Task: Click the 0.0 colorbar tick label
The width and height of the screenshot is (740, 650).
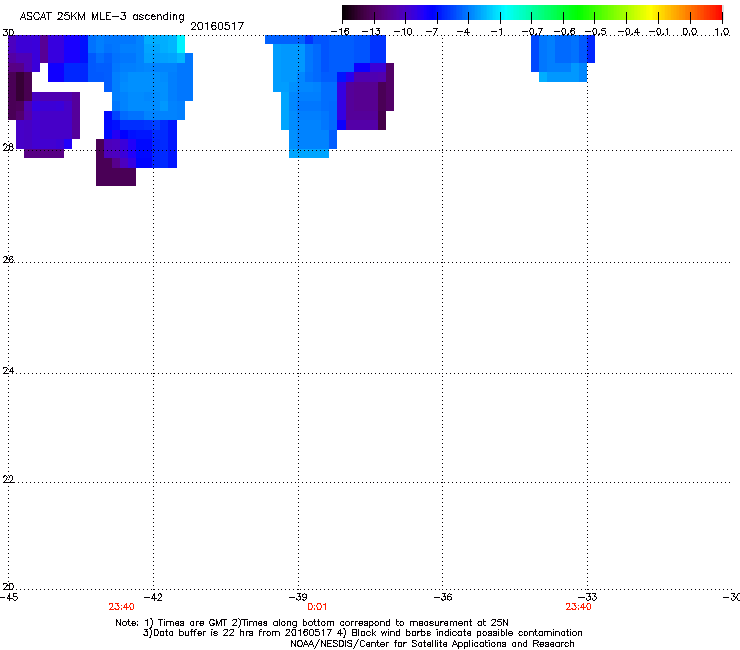Action: click(x=690, y=32)
